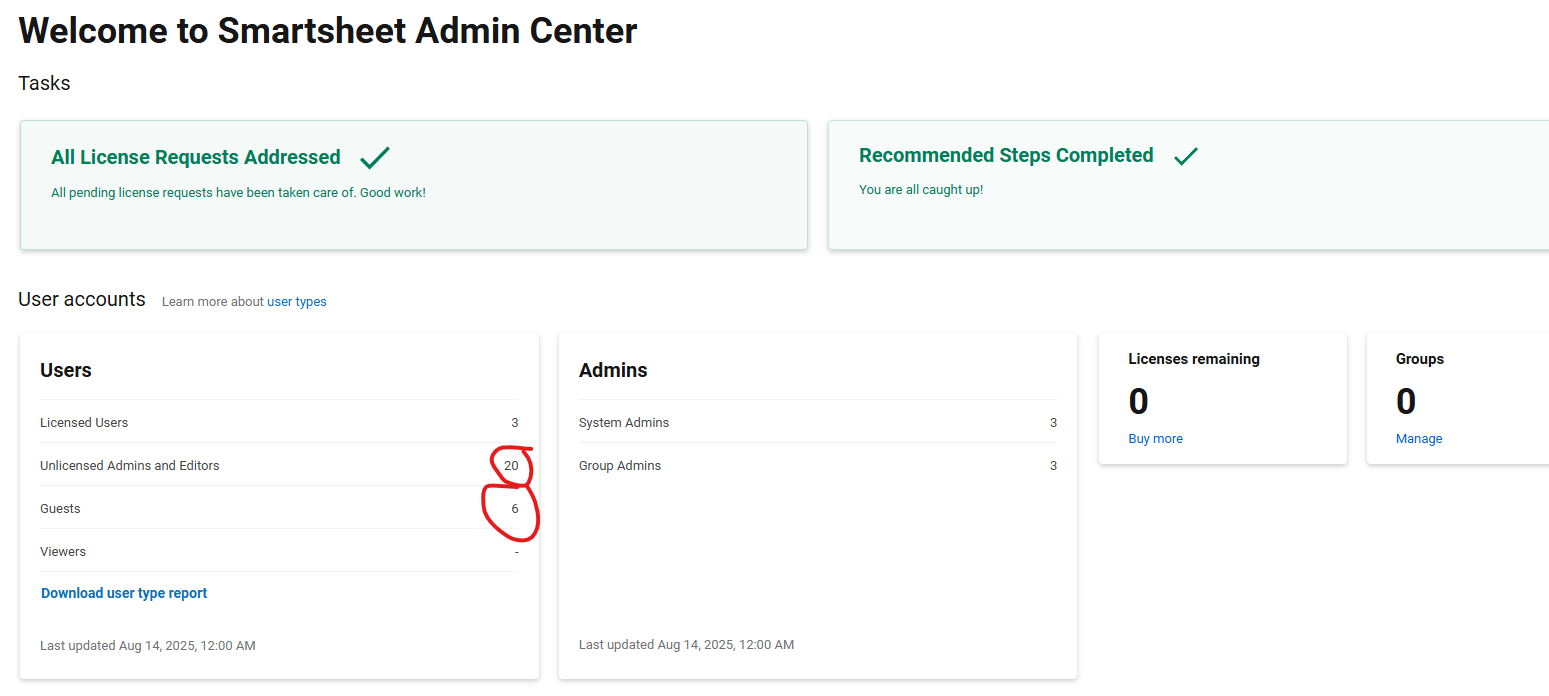Click the Admins card heading

tap(613, 370)
